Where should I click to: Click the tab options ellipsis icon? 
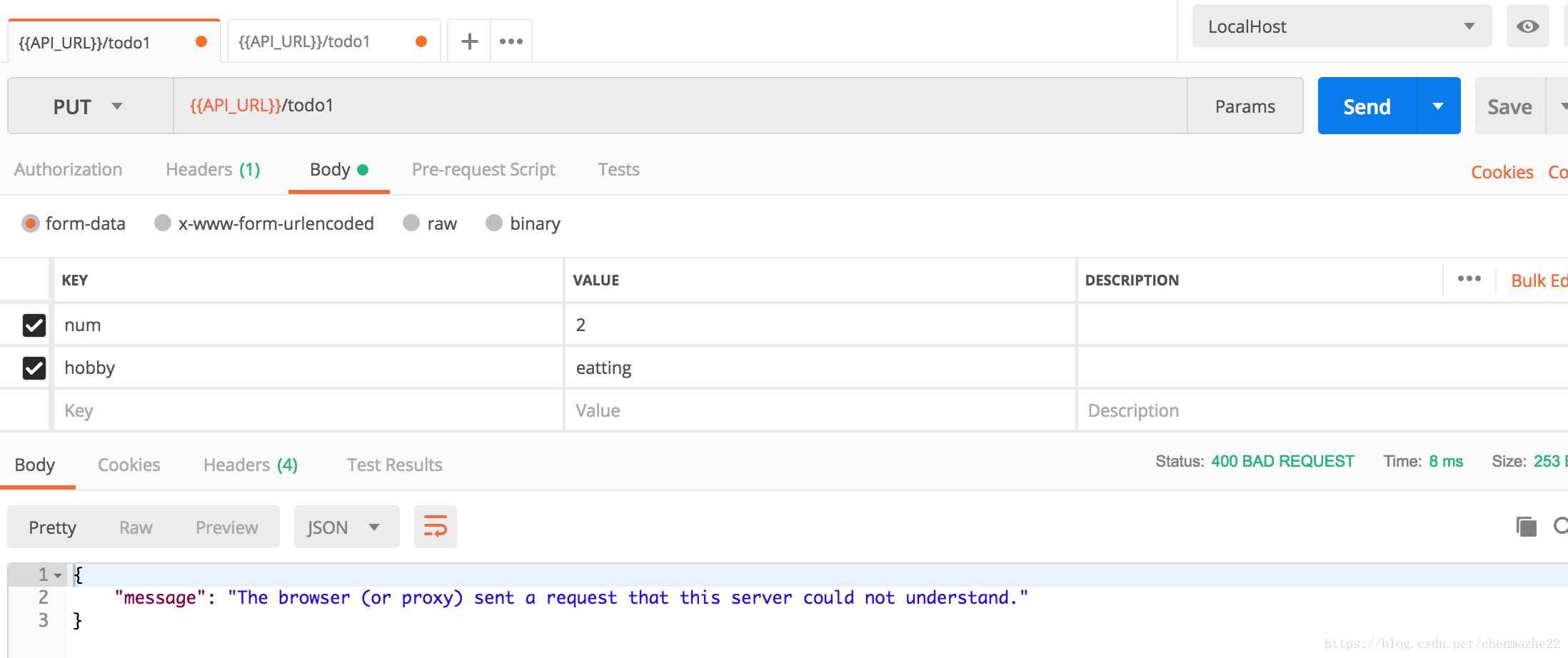pyautogui.click(x=511, y=41)
